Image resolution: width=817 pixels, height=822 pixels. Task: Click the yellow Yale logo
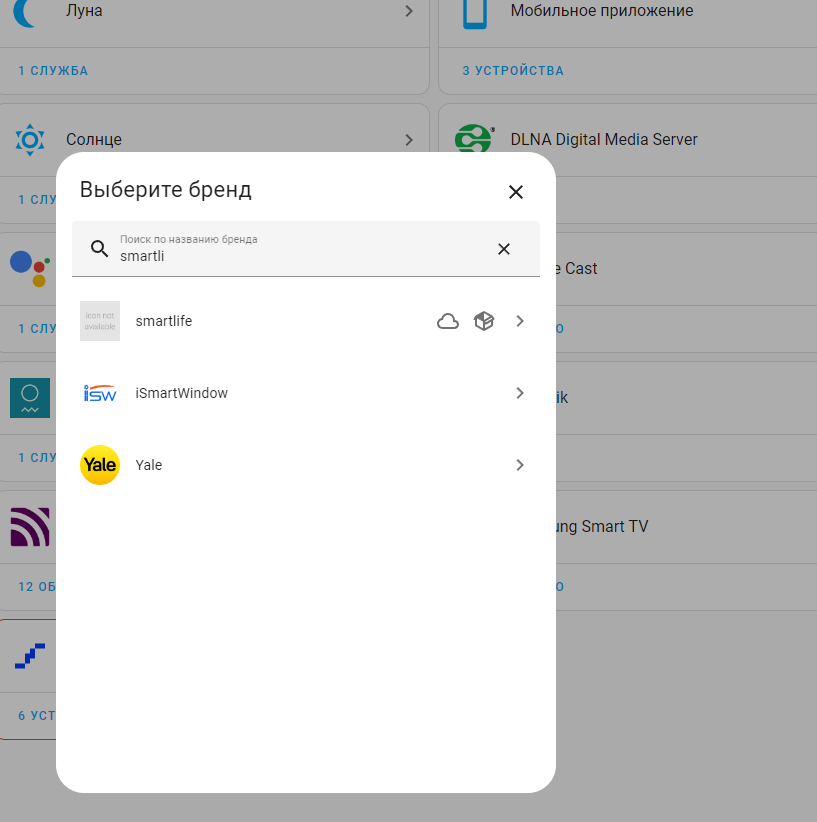tap(100, 465)
